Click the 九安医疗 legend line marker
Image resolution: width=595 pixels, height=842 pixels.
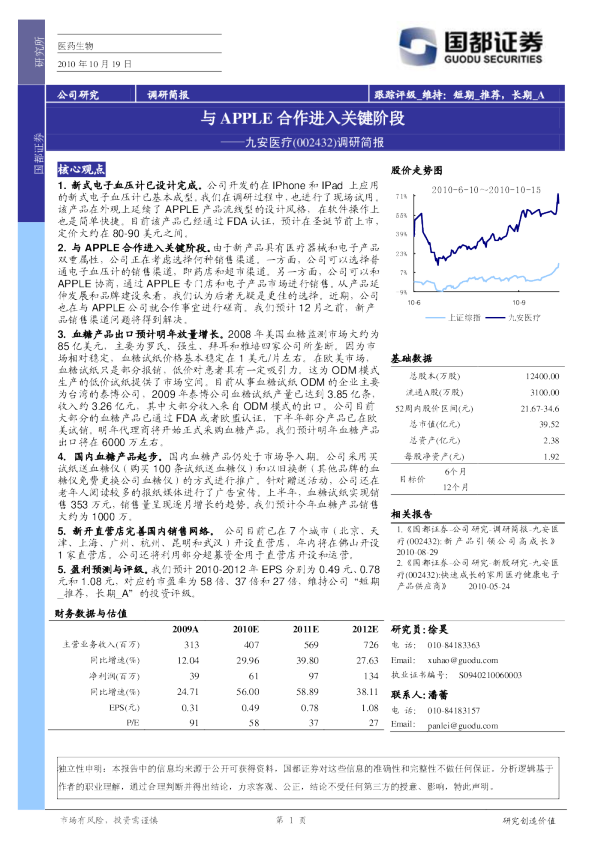tap(496, 318)
